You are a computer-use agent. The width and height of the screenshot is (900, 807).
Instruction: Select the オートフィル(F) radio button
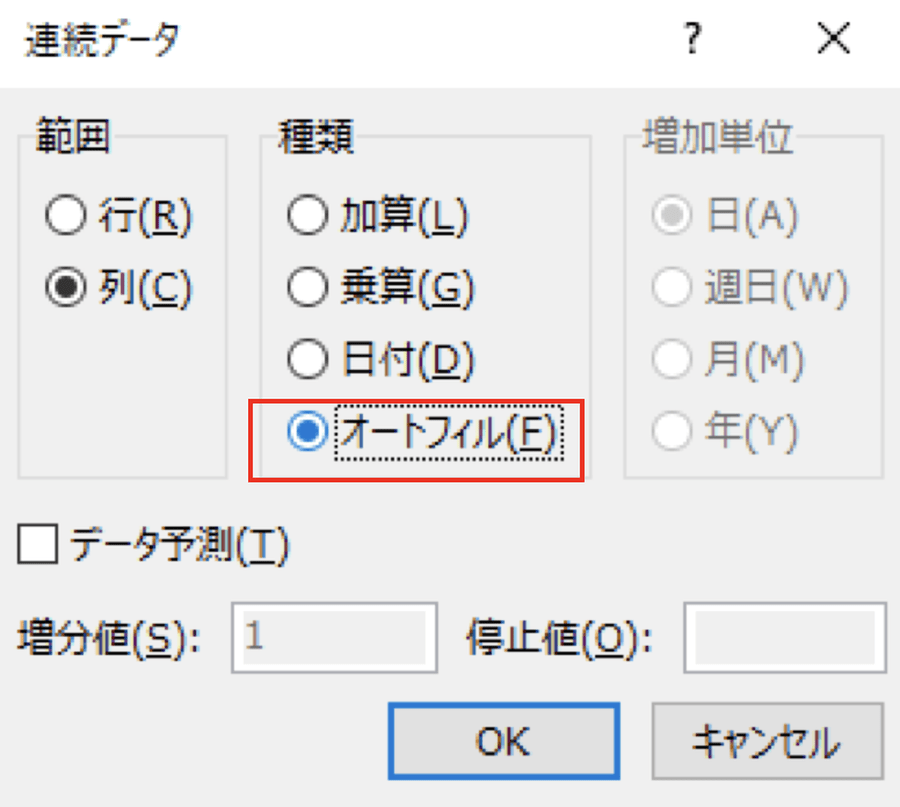click(306, 433)
